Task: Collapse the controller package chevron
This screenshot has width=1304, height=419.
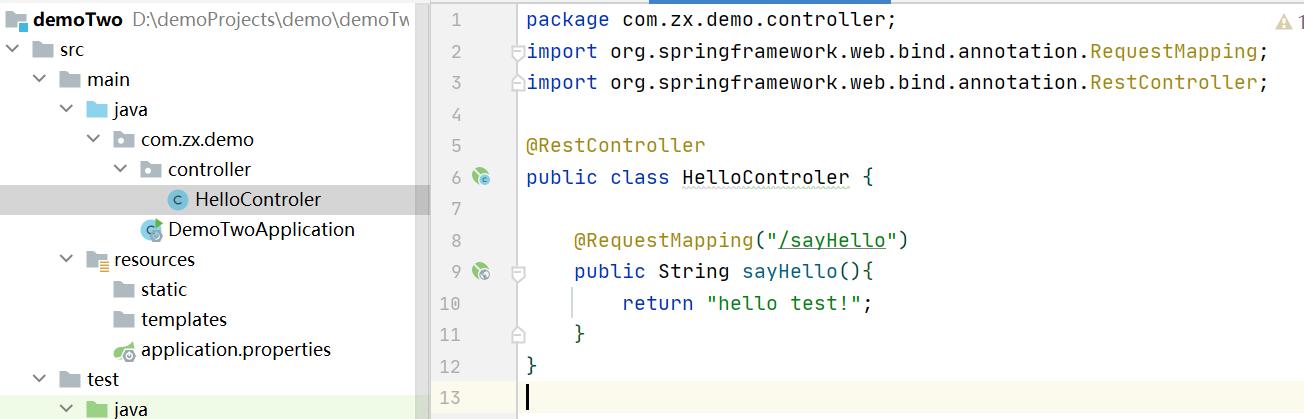Action: click(121, 170)
